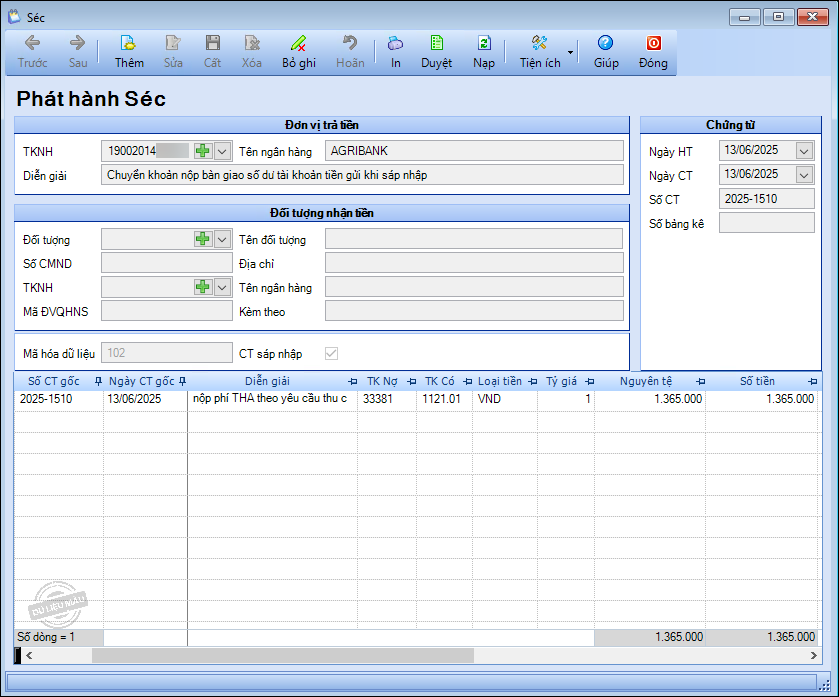Select grid cell TK Có 1121.01

[444, 399]
